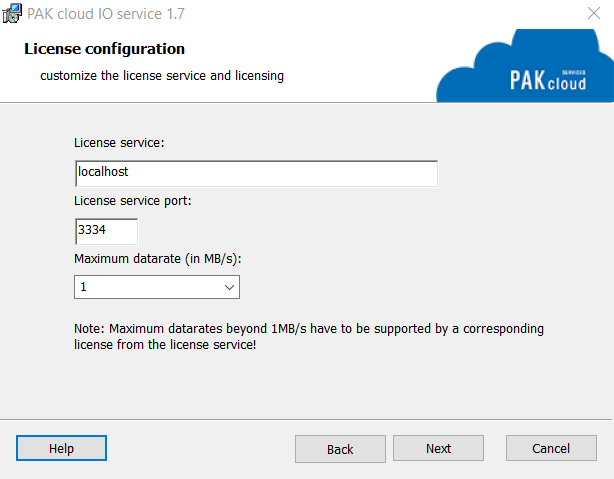Image resolution: width=614 pixels, height=479 pixels.
Task: Click the 'customize the license service' subtitle
Action: tap(162, 75)
